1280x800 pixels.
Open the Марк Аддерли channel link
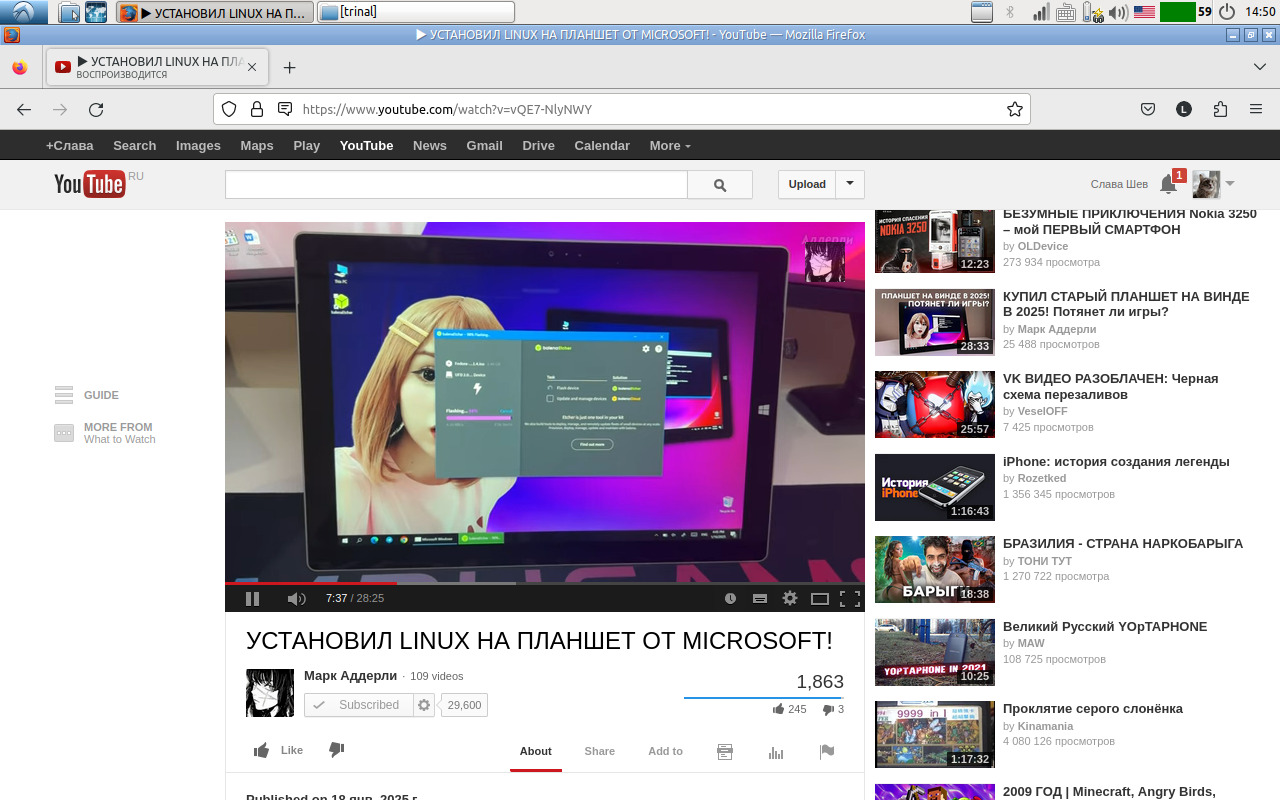(350, 676)
